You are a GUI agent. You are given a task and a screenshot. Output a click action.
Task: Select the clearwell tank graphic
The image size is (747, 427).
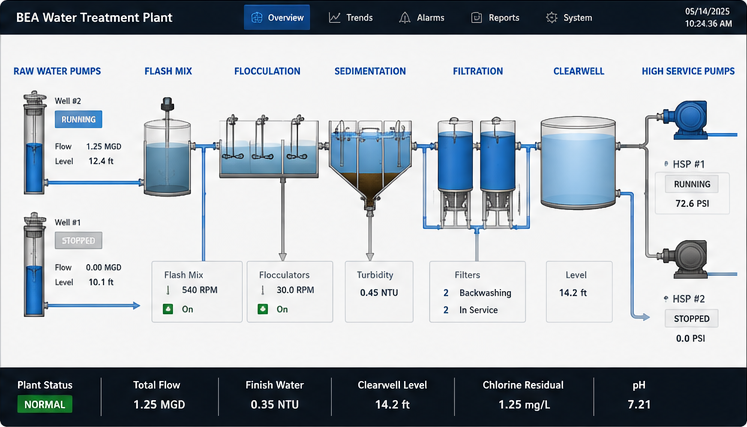click(578, 162)
